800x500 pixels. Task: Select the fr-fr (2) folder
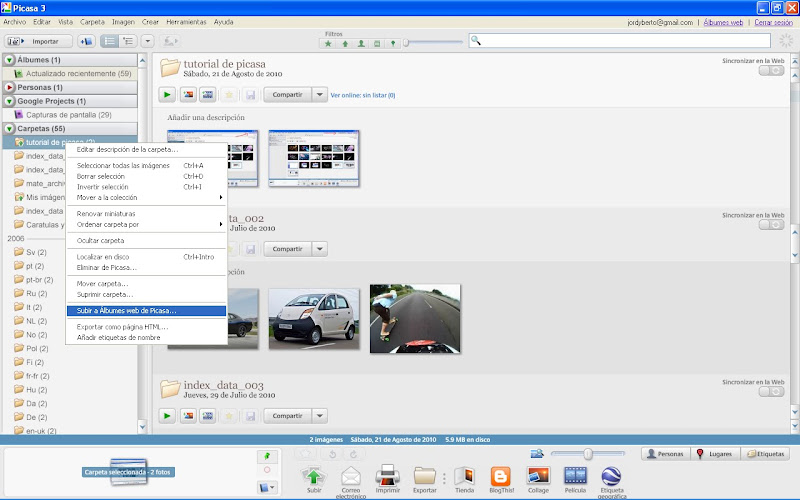(32, 376)
